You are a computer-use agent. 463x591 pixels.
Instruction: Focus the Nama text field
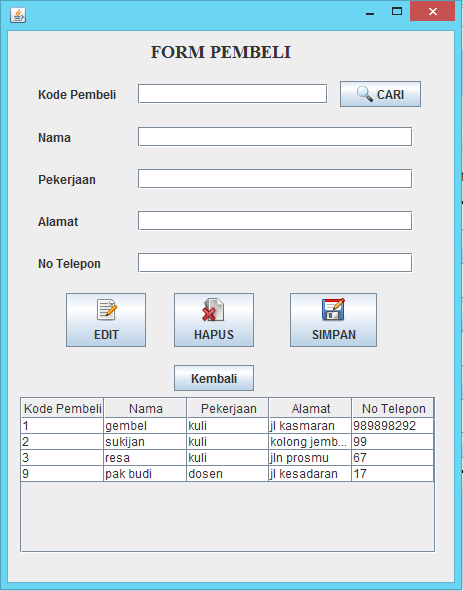[x=275, y=137]
